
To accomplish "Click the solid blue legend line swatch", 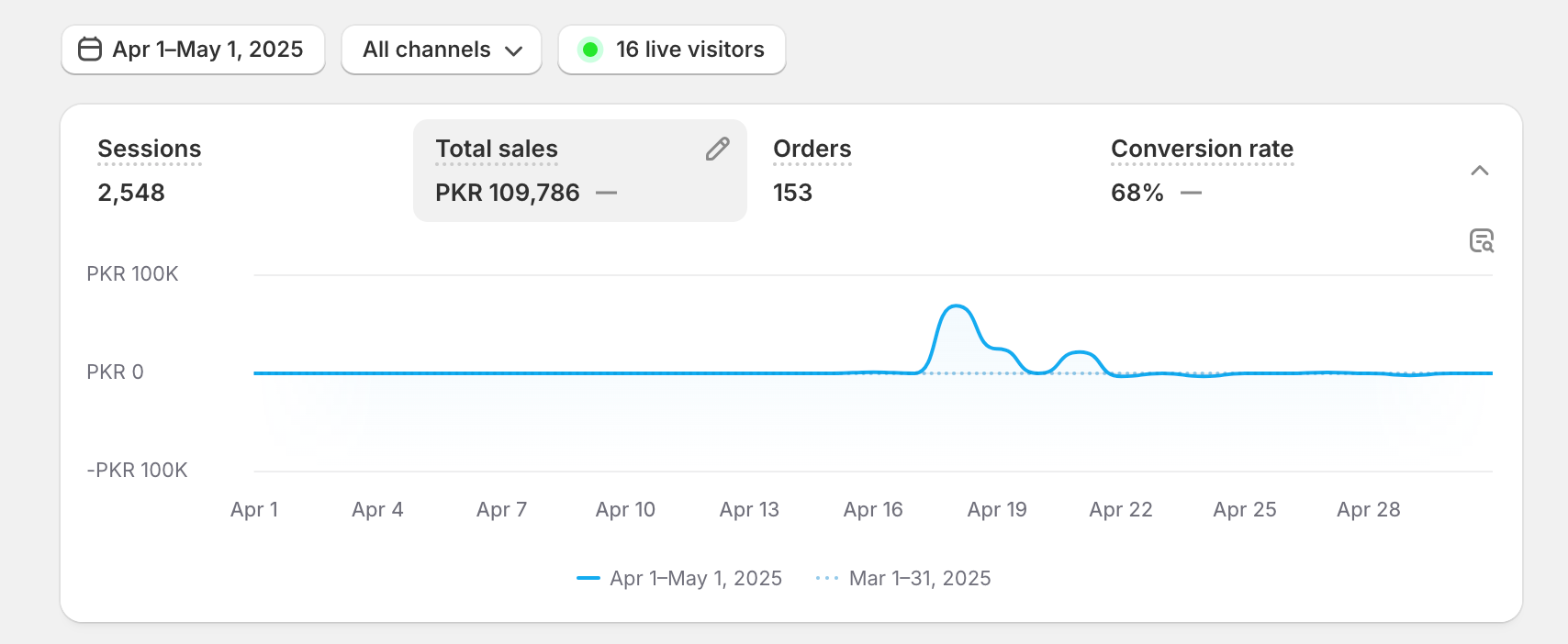I will (588, 578).
